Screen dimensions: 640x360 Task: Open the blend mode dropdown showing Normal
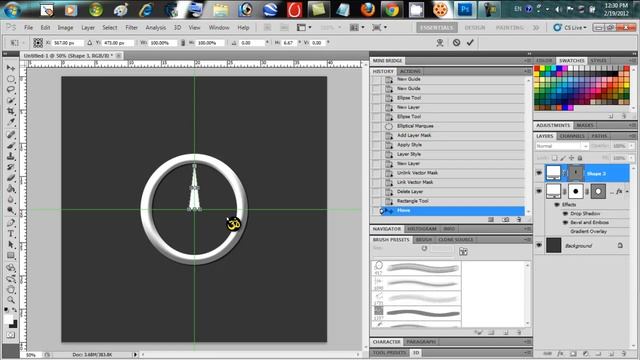[562, 146]
